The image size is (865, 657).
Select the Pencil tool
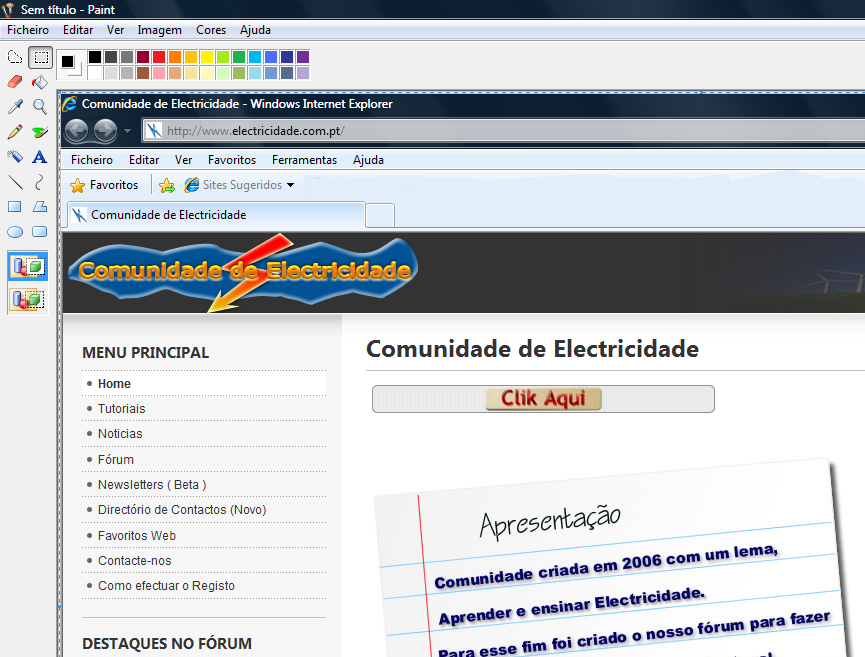coord(15,132)
